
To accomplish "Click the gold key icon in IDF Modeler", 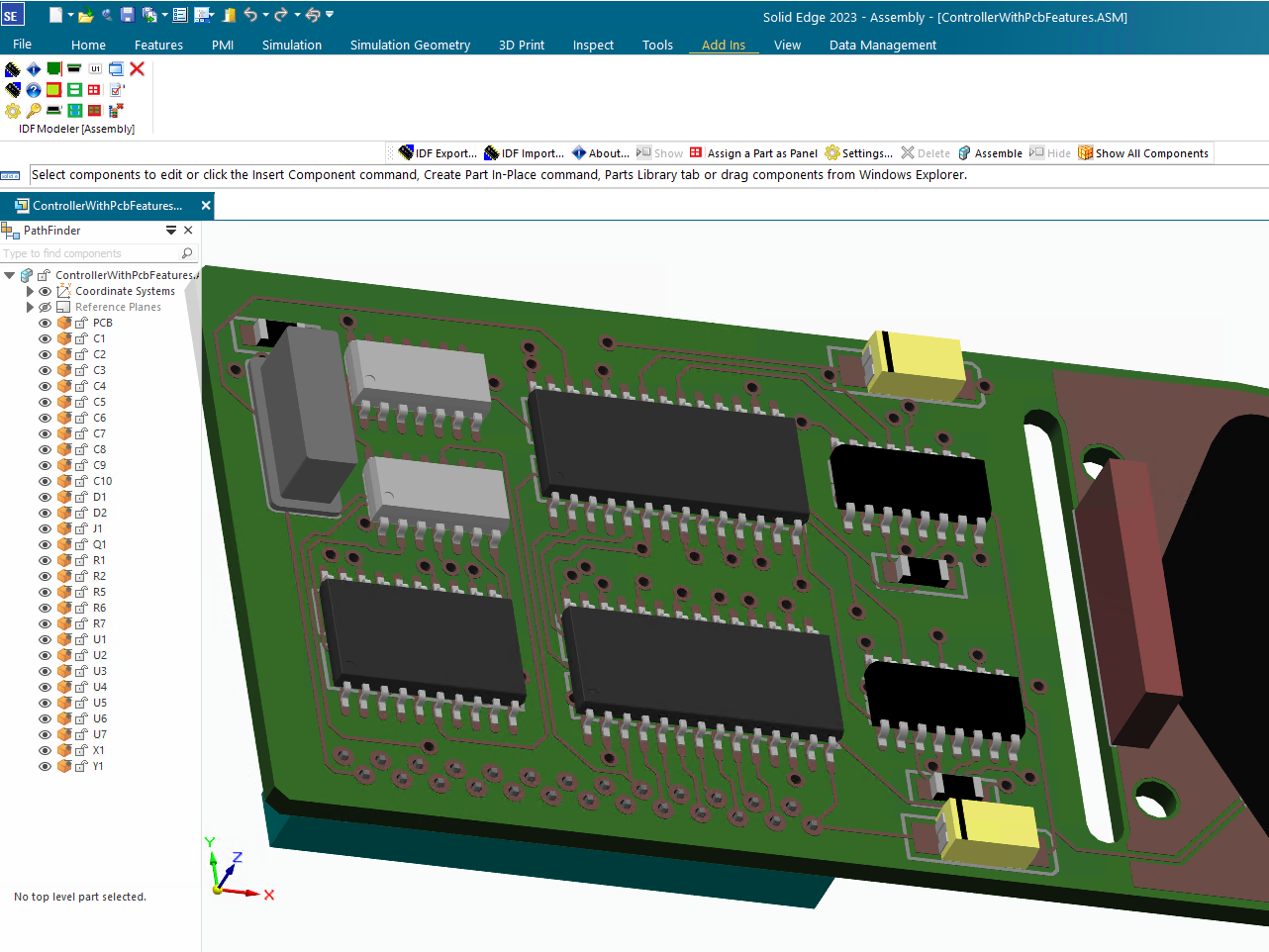I will [x=34, y=110].
